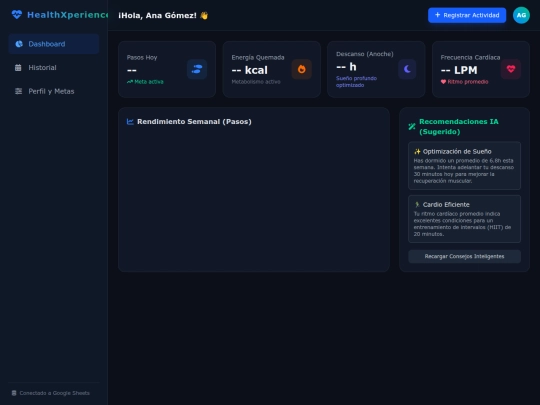Click the Historial calendar icon
Image resolution: width=540 pixels, height=405 pixels.
point(18,68)
